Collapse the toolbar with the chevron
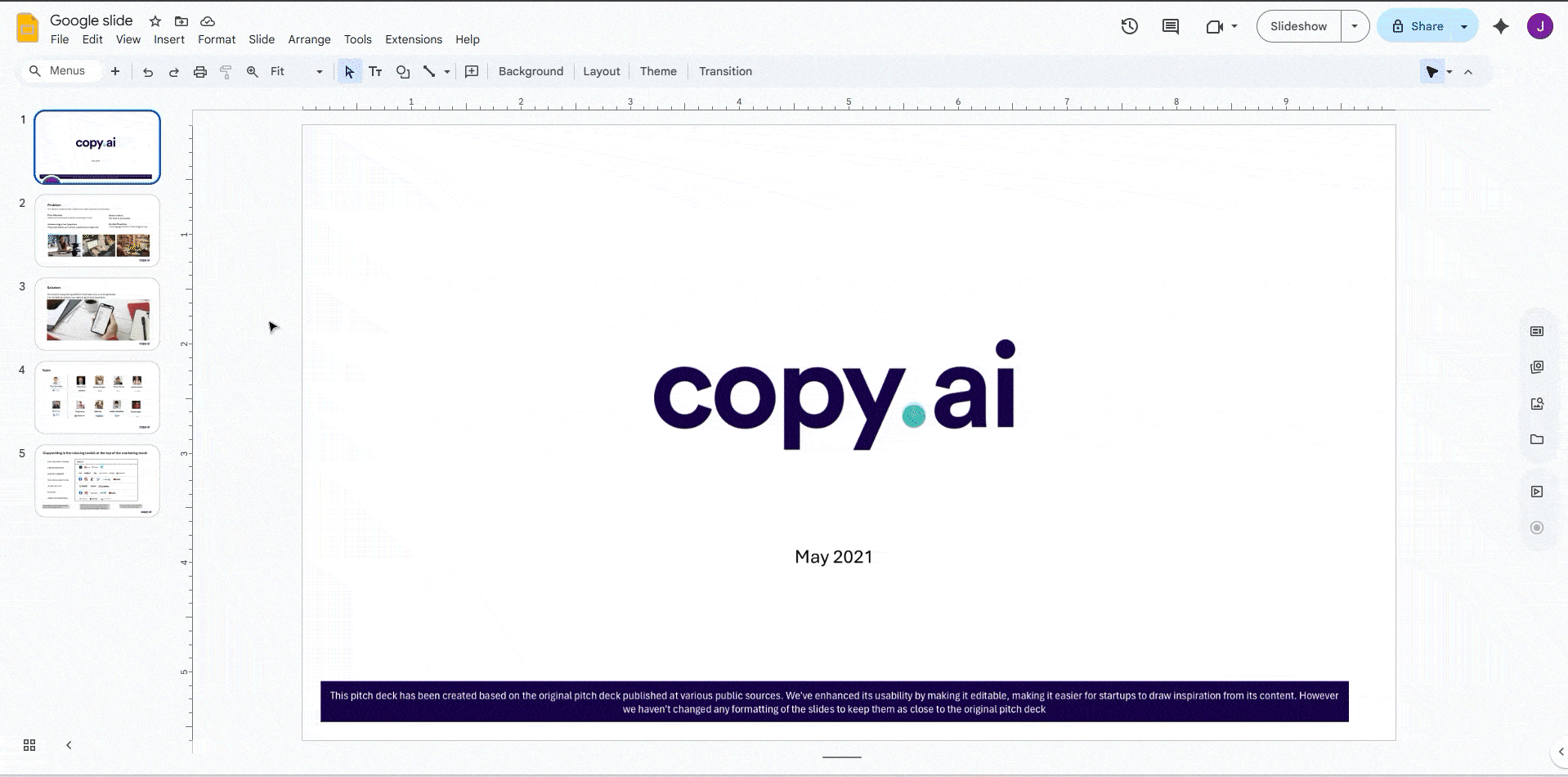The height and width of the screenshot is (777, 1568). [1468, 71]
